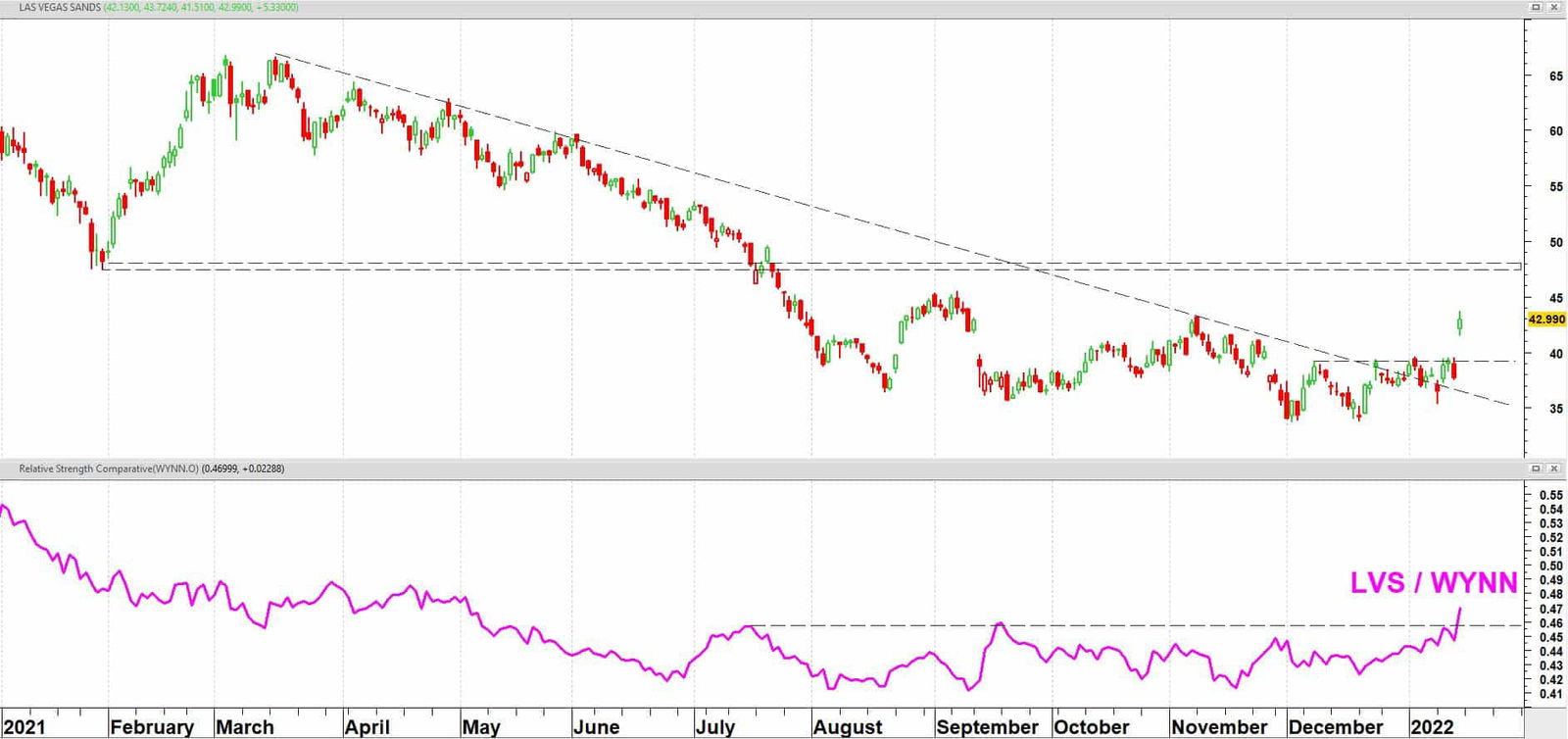Close the Las Vegas Sands price pane
Image resolution: width=1568 pixels, height=739 pixels.
point(1553,7)
